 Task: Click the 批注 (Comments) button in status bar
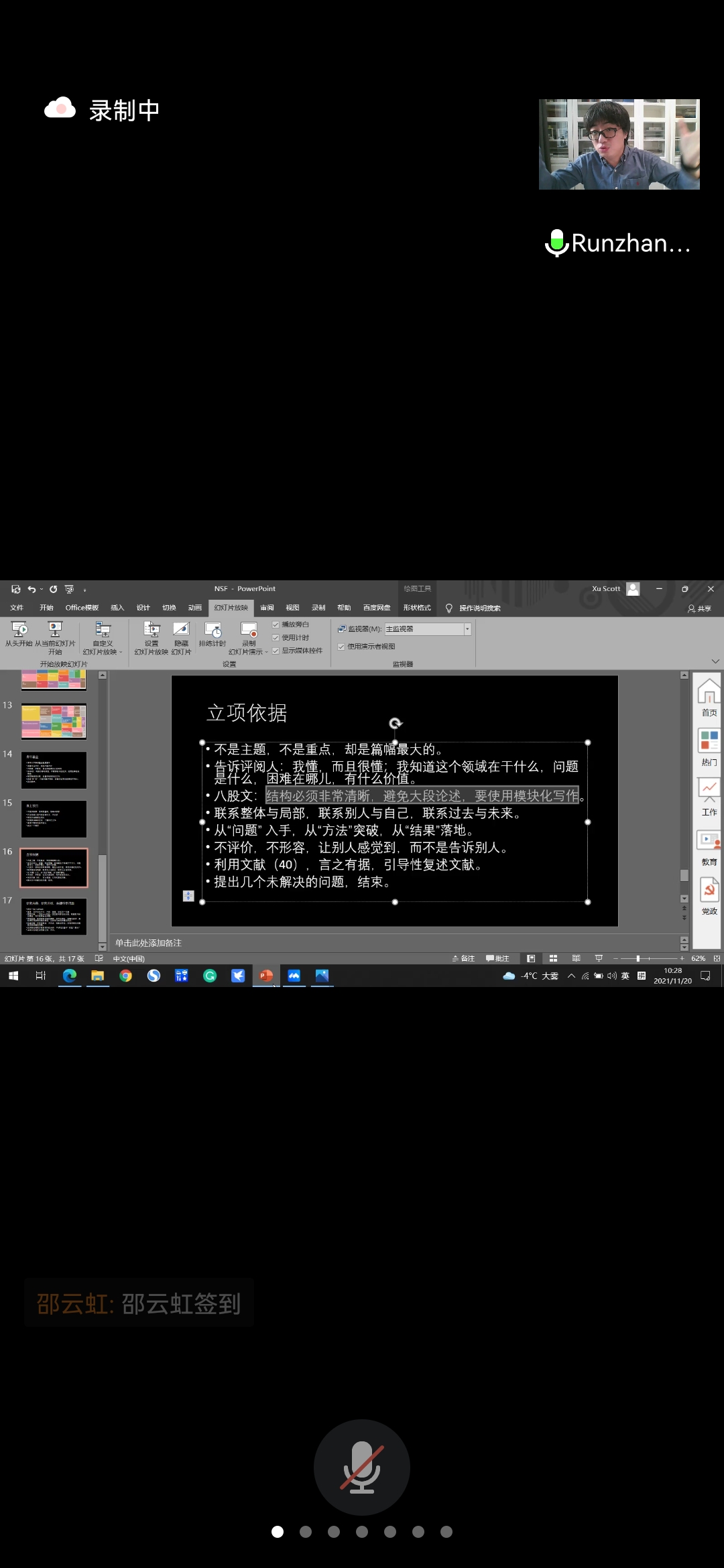(497, 958)
